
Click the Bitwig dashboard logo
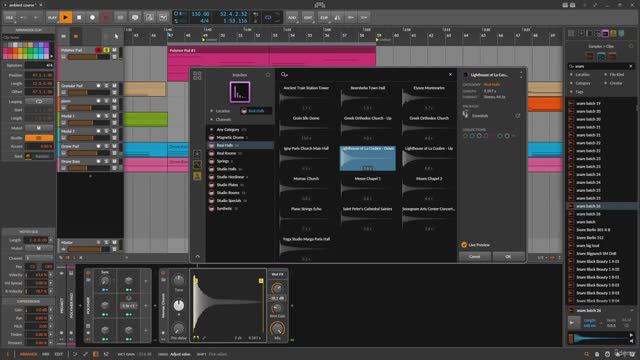[320, 5]
